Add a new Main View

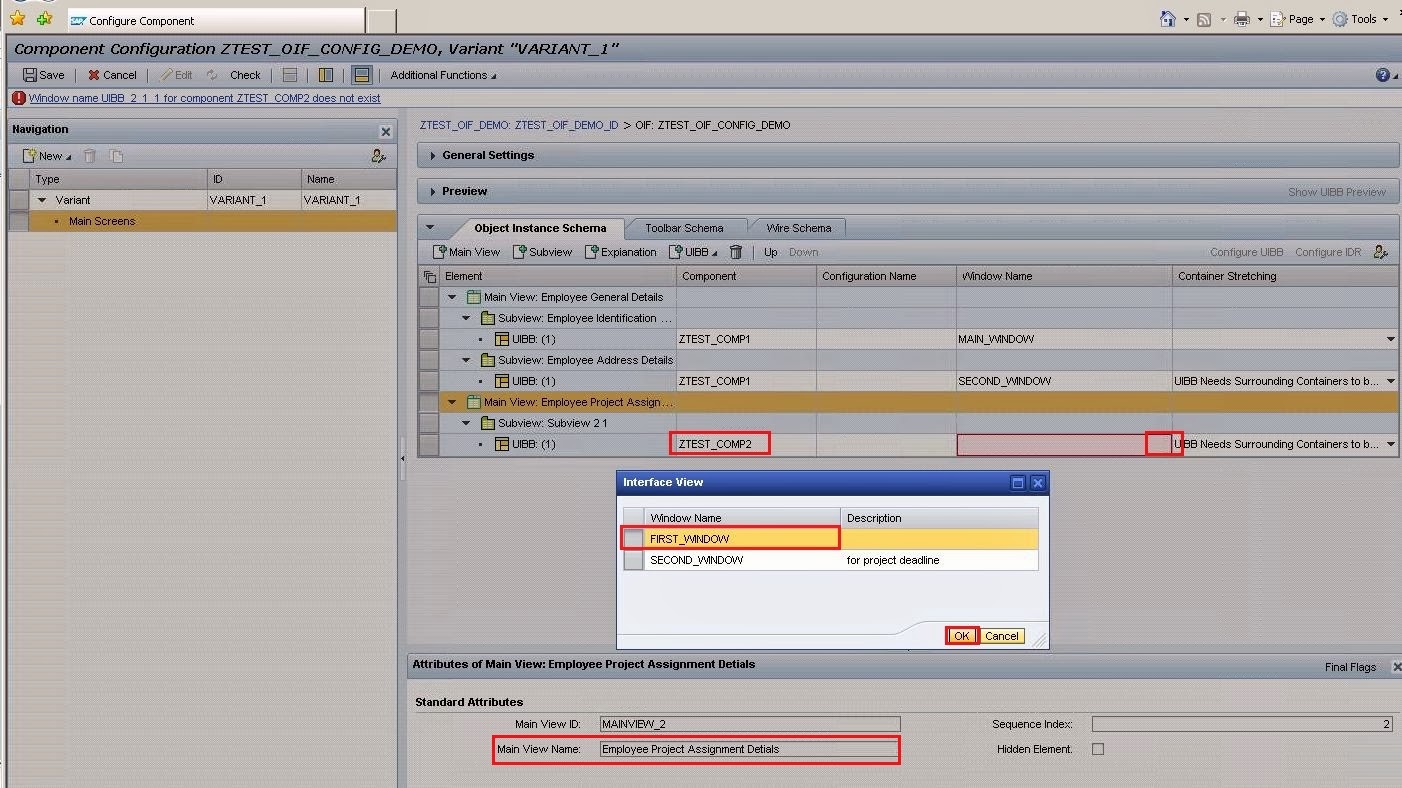466,252
